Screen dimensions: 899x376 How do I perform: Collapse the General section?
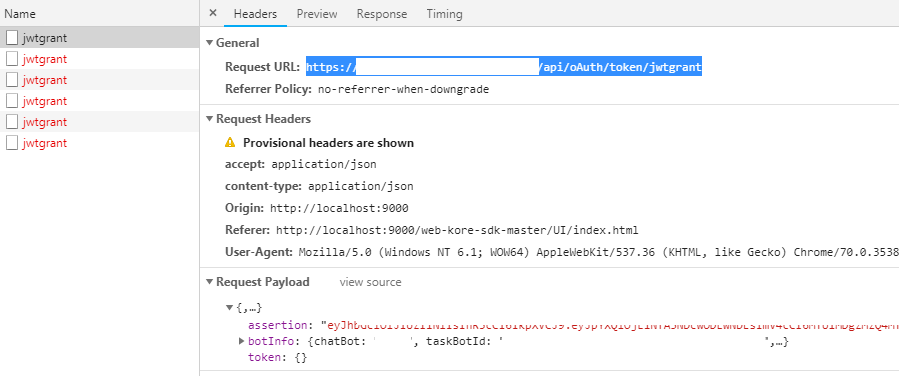click(x=210, y=43)
